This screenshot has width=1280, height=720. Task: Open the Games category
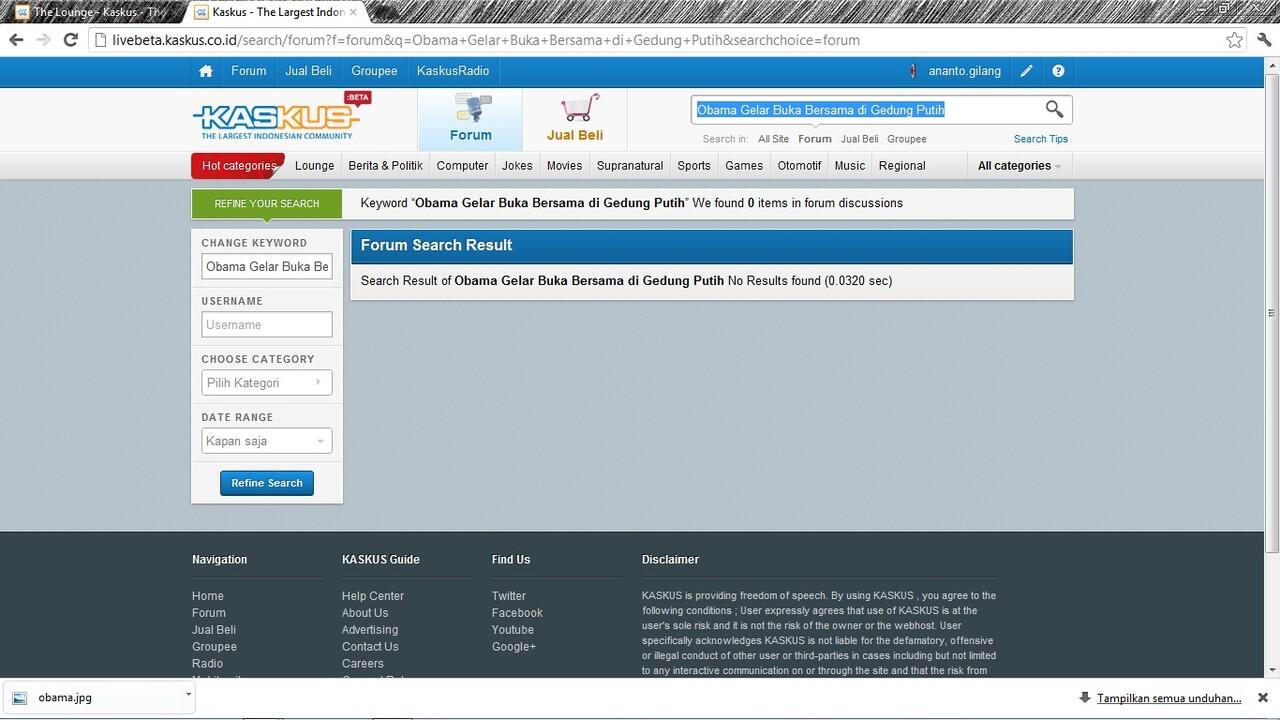pyautogui.click(x=744, y=166)
